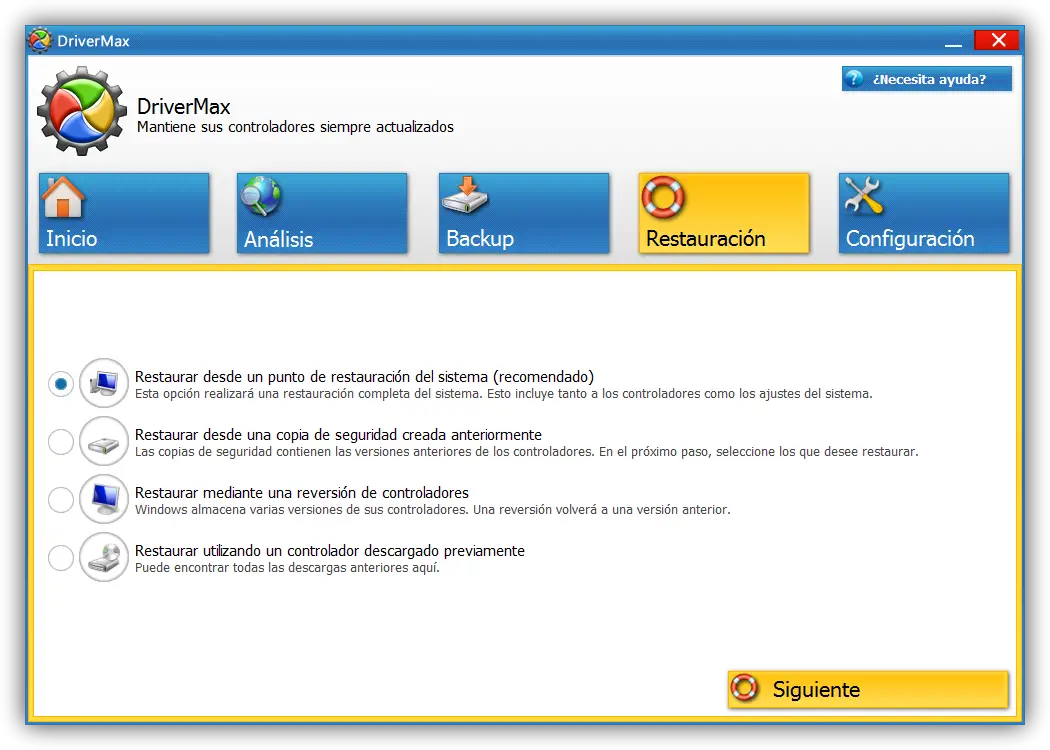Click the large DriverMax gear logo

pyautogui.click(x=82, y=111)
